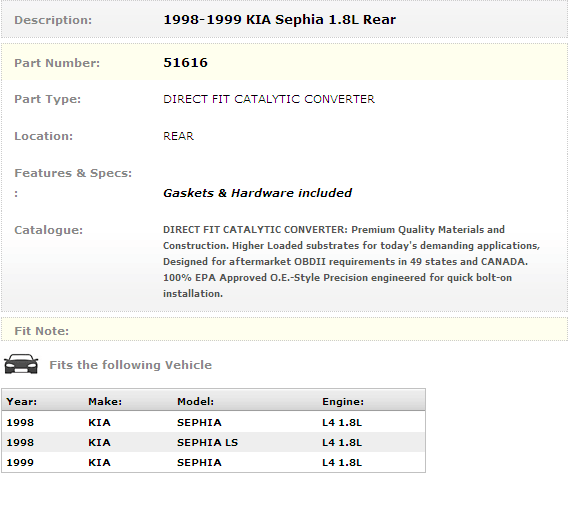Select the part number 51616
570x516 pixels.
pyautogui.click(x=185, y=63)
